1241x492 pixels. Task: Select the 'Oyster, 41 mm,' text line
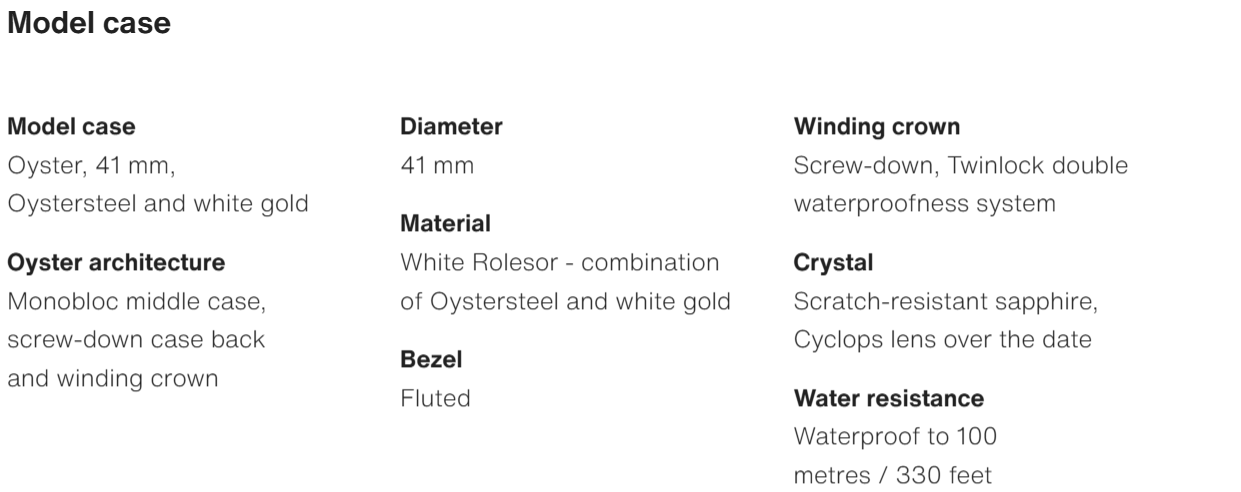click(97, 165)
